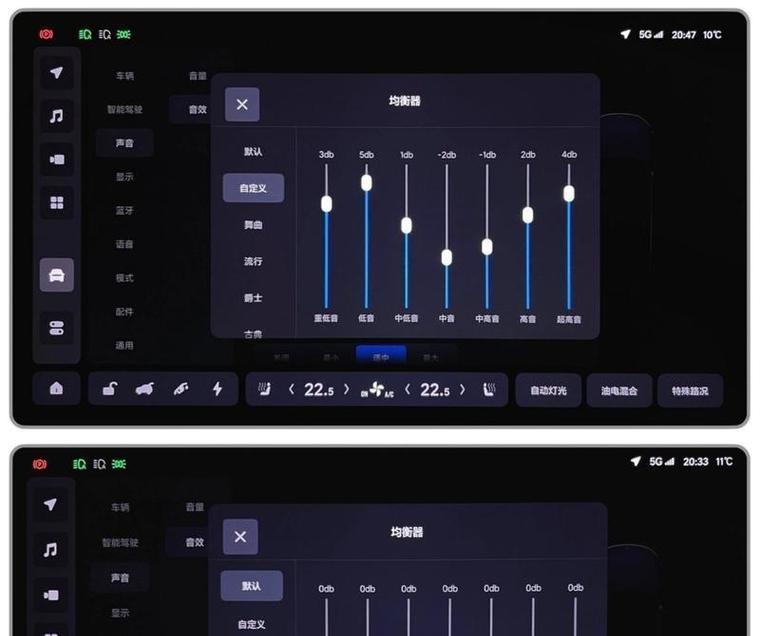Select the 流行 equalizer preset

point(253,261)
